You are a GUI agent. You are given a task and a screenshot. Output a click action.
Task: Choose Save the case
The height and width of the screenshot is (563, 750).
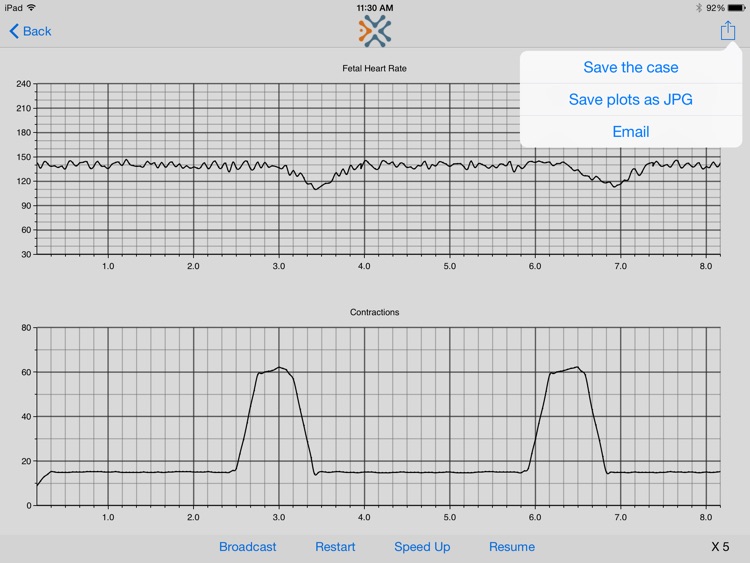630,67
